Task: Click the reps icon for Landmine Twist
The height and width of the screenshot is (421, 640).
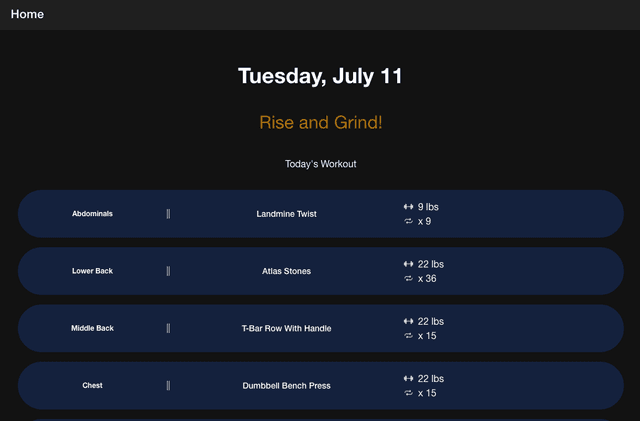Action: pos(408,221)
